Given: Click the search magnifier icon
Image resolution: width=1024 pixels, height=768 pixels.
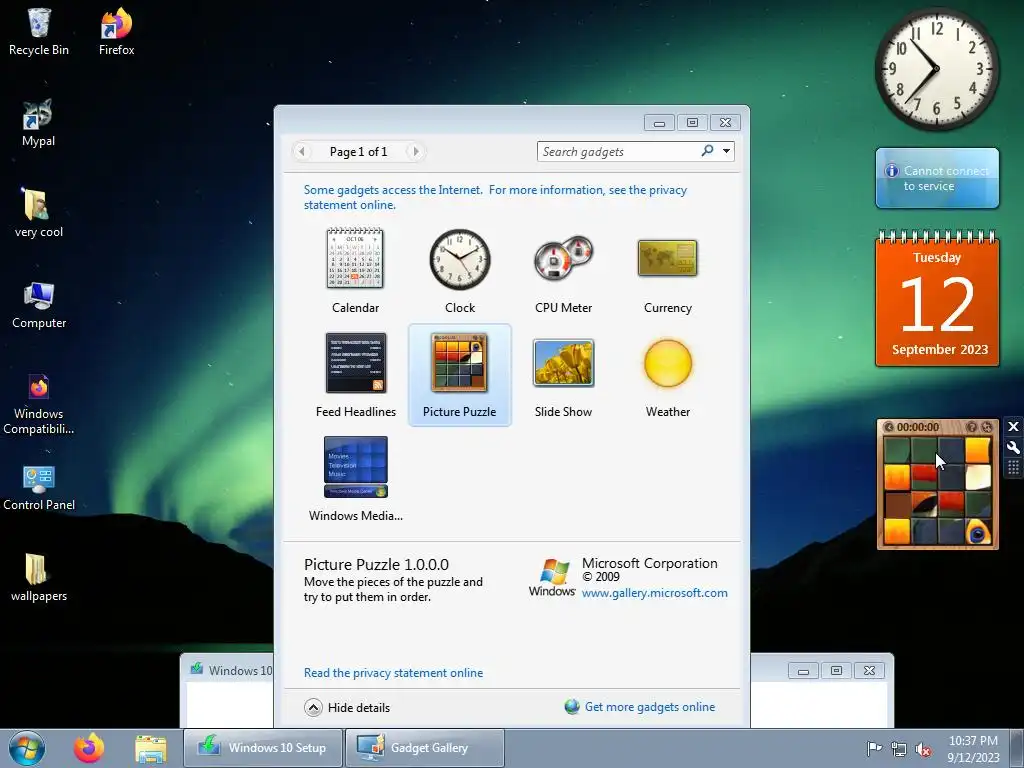Looking at the screenshot, I should point(707,151).
